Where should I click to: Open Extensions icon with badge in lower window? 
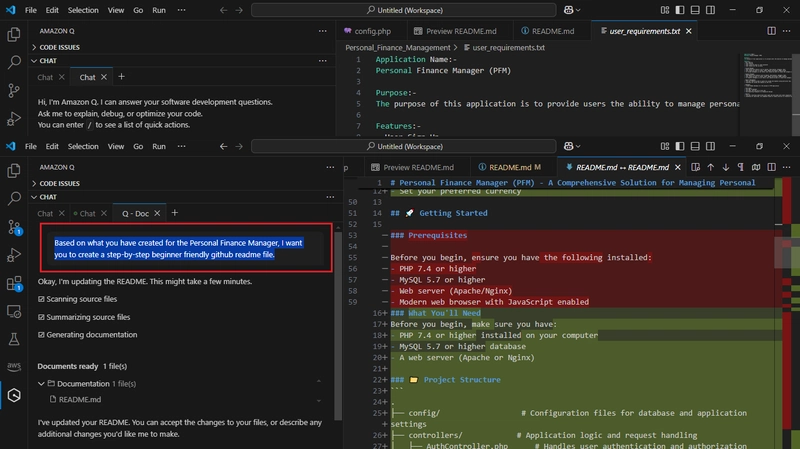coord(14,283)
